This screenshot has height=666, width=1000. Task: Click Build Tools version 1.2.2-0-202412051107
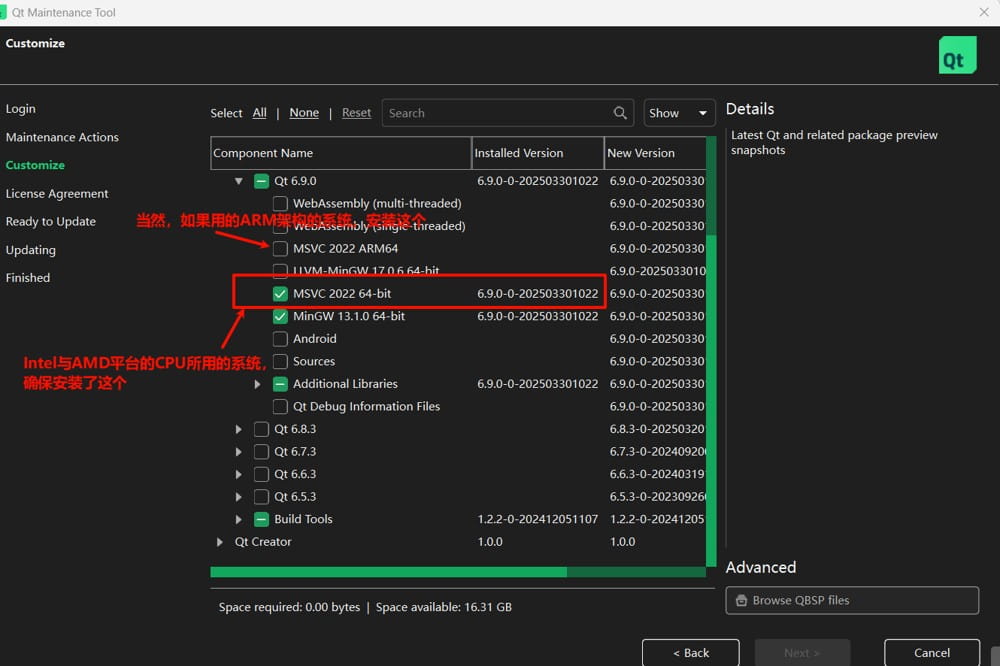(x=538, y=519)
